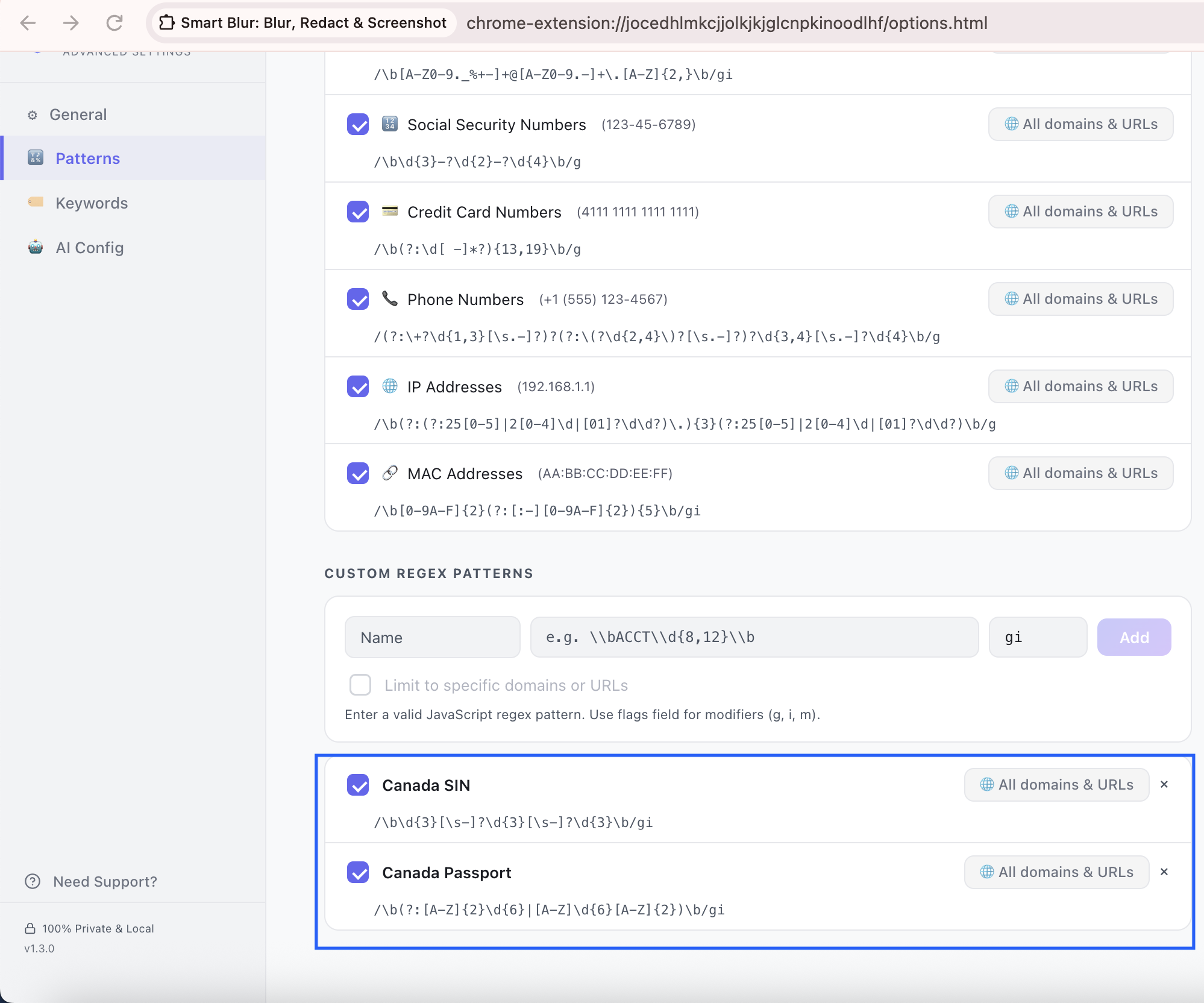The width and height of the screenshot is (1204, 1003).
Task: Disable the Social Security Numbers pattern checkbox
Action: [x=358, y=124]
